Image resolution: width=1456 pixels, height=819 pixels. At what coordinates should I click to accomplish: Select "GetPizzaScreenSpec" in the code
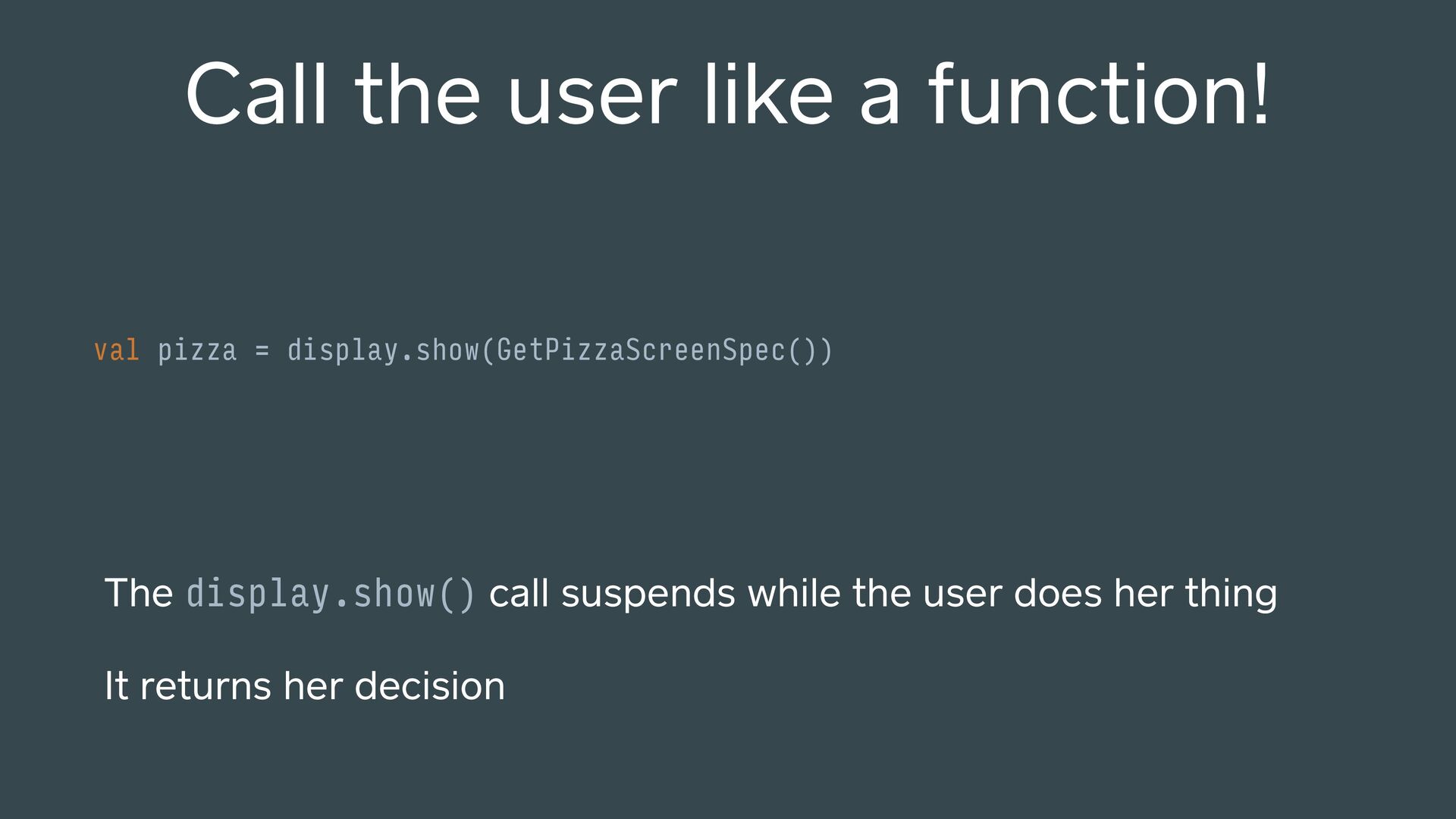click(642, 352)
